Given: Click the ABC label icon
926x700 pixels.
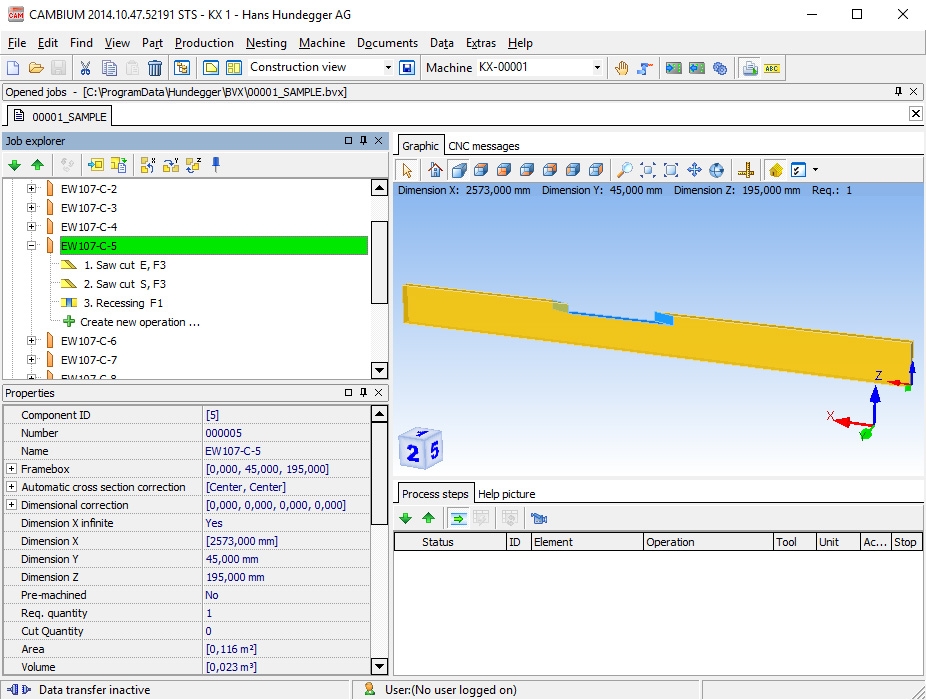Looking at the screenshot, I should (x=772, y=68).
